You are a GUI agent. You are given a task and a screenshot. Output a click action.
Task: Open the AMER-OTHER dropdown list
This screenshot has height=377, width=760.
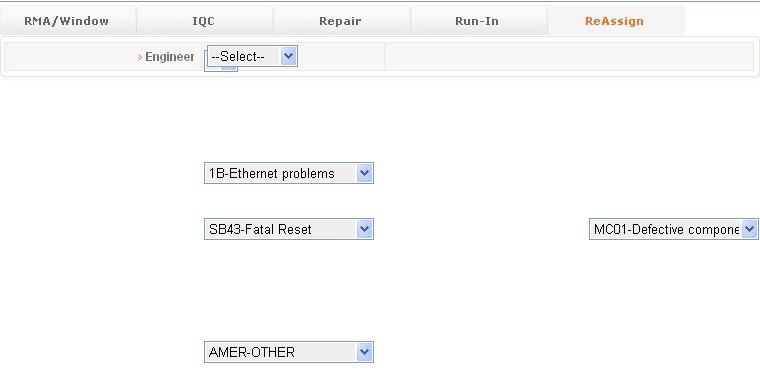click(289, 352)
